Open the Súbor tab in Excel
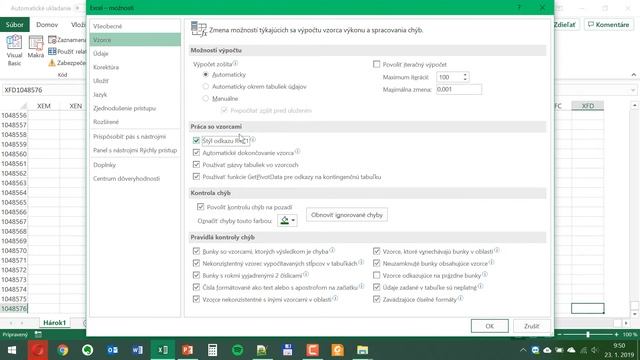The image size is (640, 360). coord(15,24)
